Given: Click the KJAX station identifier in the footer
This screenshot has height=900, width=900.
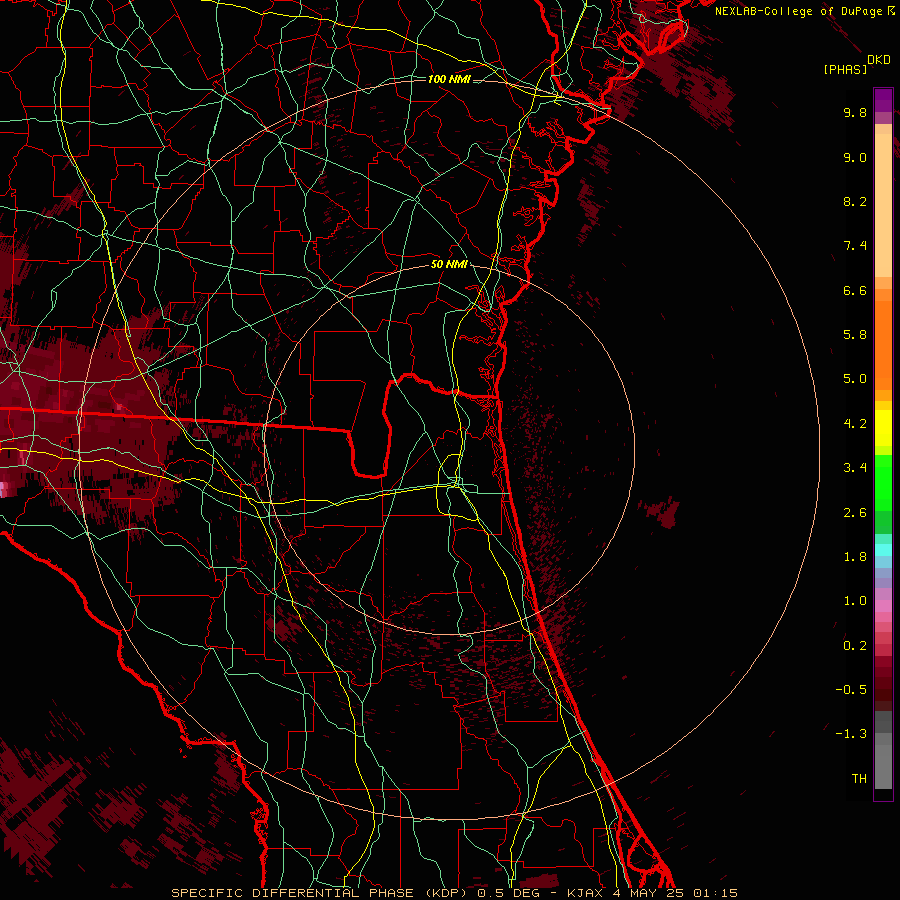Looking at the screenshot, I should (x=585, y=893).
